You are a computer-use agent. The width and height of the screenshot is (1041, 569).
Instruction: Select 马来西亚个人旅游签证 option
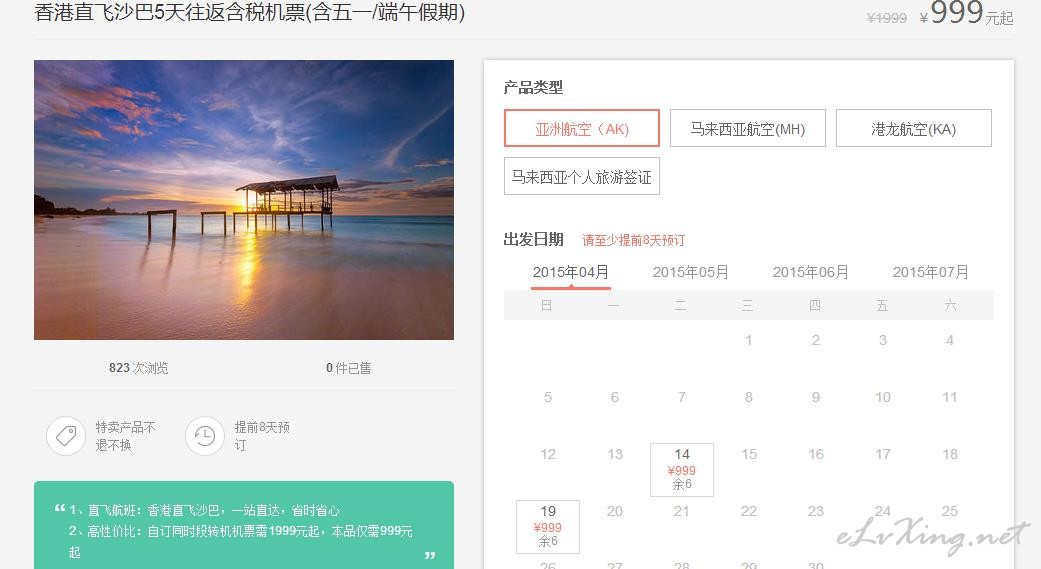coord(582,177)
